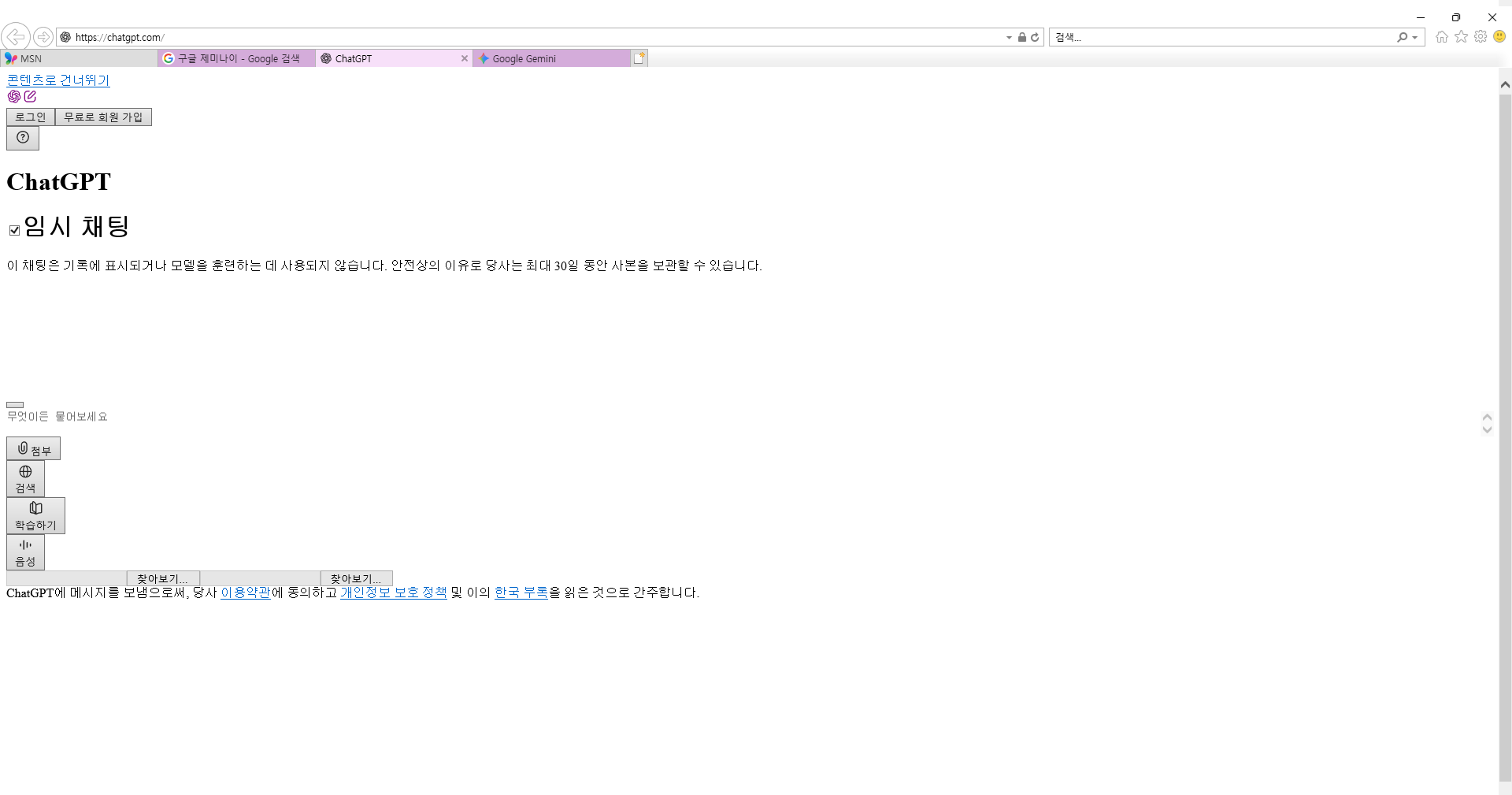
Task: Switch to the MSN tab
Action: tap(79, 58)
